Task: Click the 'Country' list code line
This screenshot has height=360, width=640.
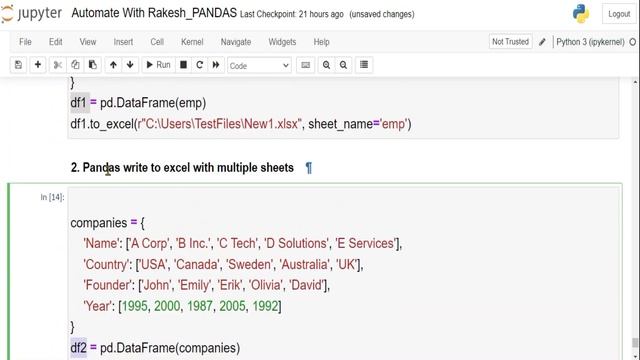Action: coord(223,264)
